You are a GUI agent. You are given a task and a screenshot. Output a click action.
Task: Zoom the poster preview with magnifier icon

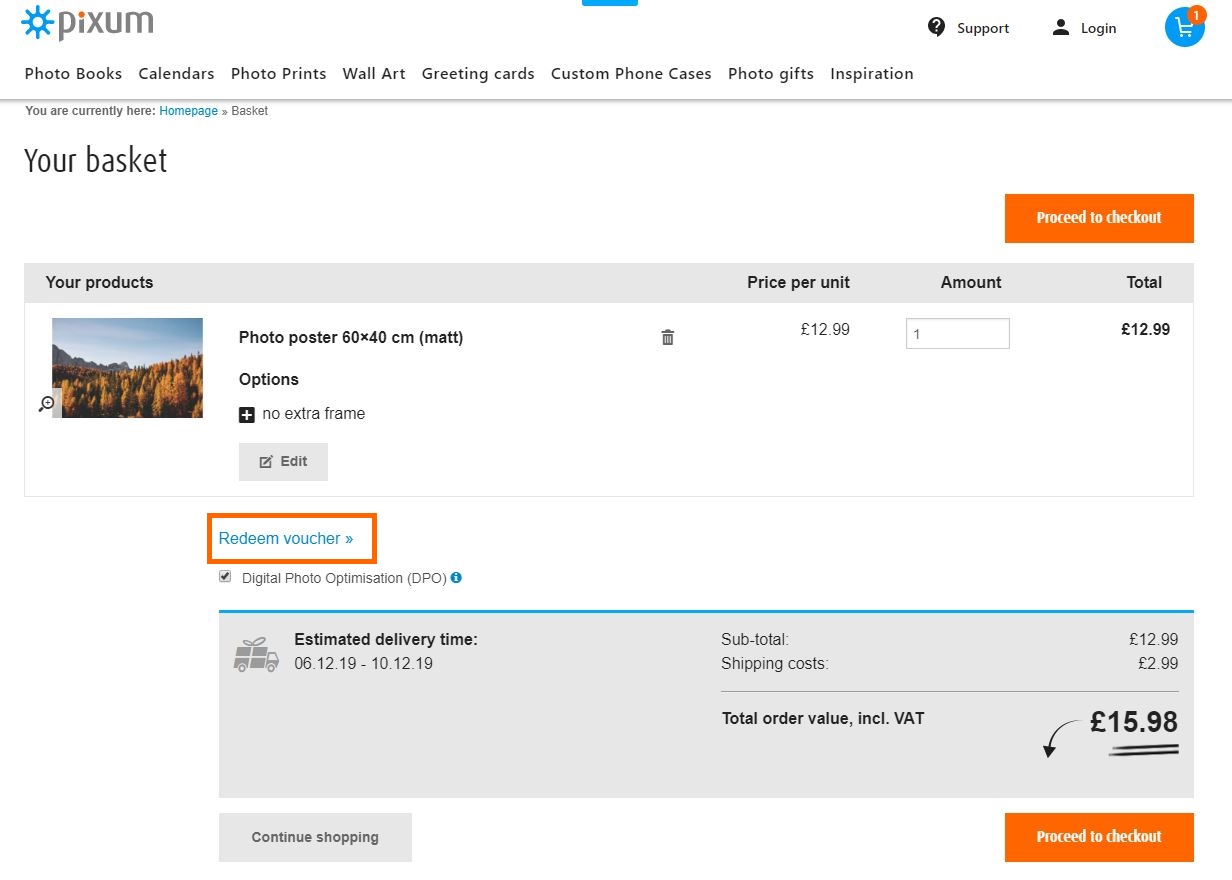47,403
